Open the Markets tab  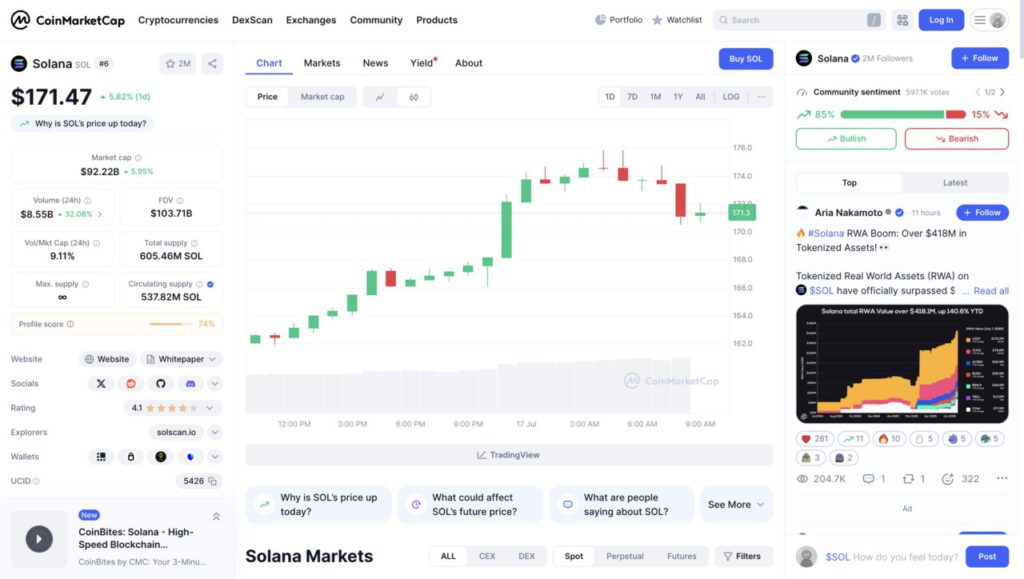coord(322,63)
